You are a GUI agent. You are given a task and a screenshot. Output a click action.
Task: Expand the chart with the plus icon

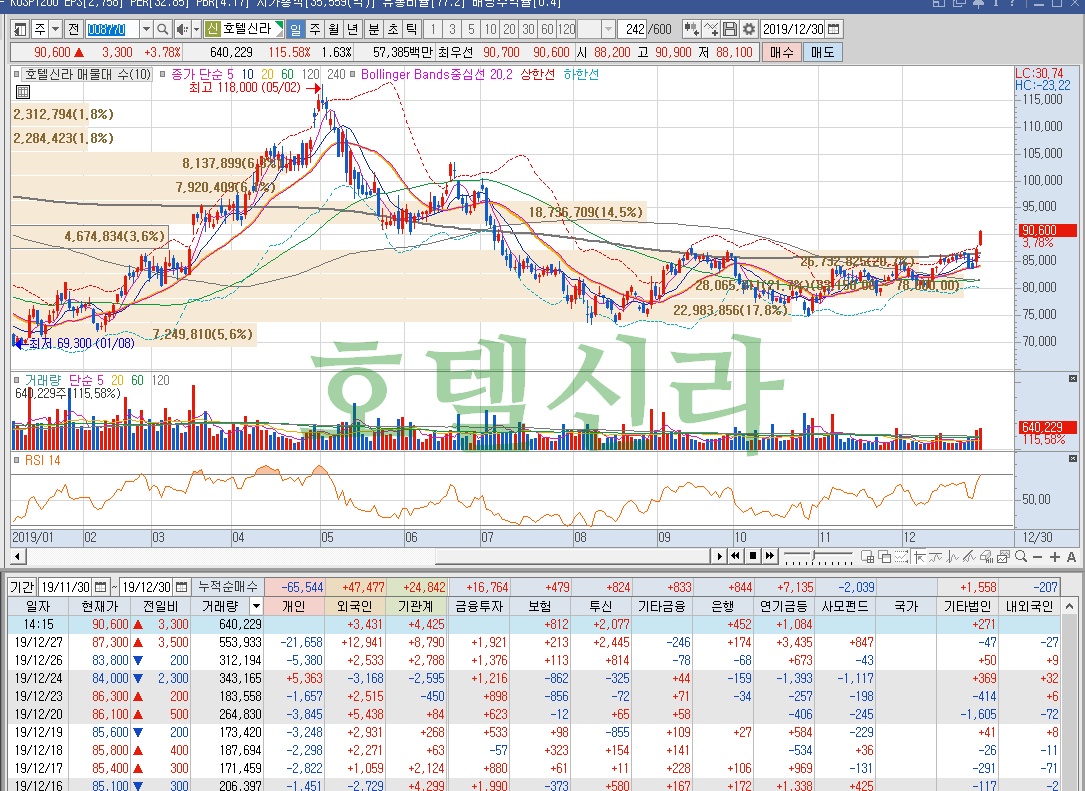(x=1055, y=556)
